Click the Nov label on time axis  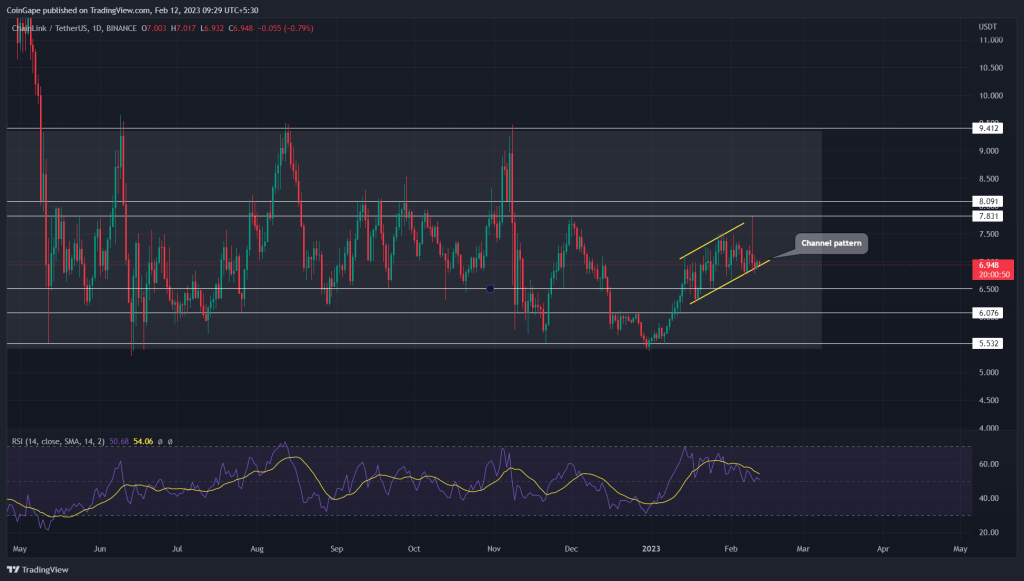[x=493, y=549]
